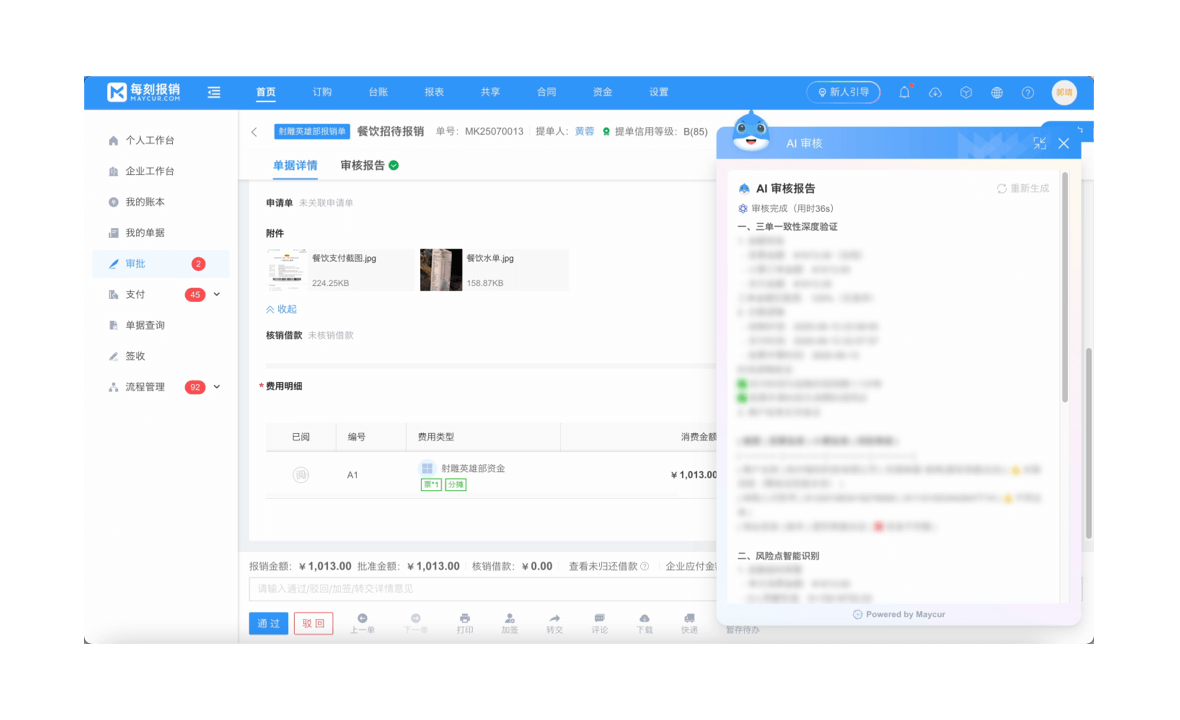1180x720 pixels.
Task: Click the notification bell icon
Action: click(904, 92)
